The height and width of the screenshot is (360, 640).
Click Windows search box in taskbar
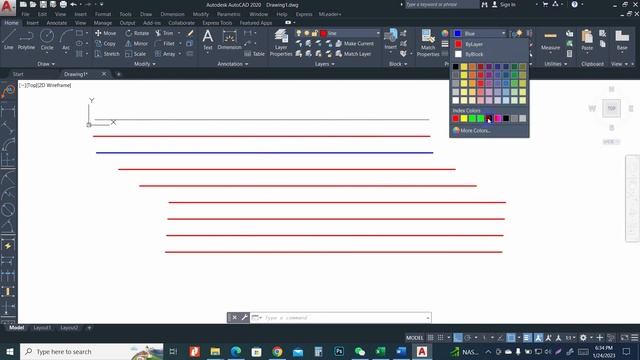pos(91,351)
